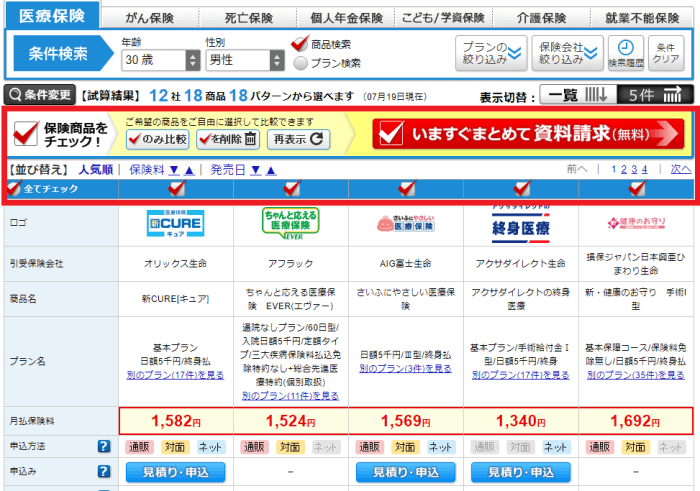The width and height of the screenshot is (700, 491).
Task: Open the 就業不能保険 tab
Action: [x=642, y=18]
